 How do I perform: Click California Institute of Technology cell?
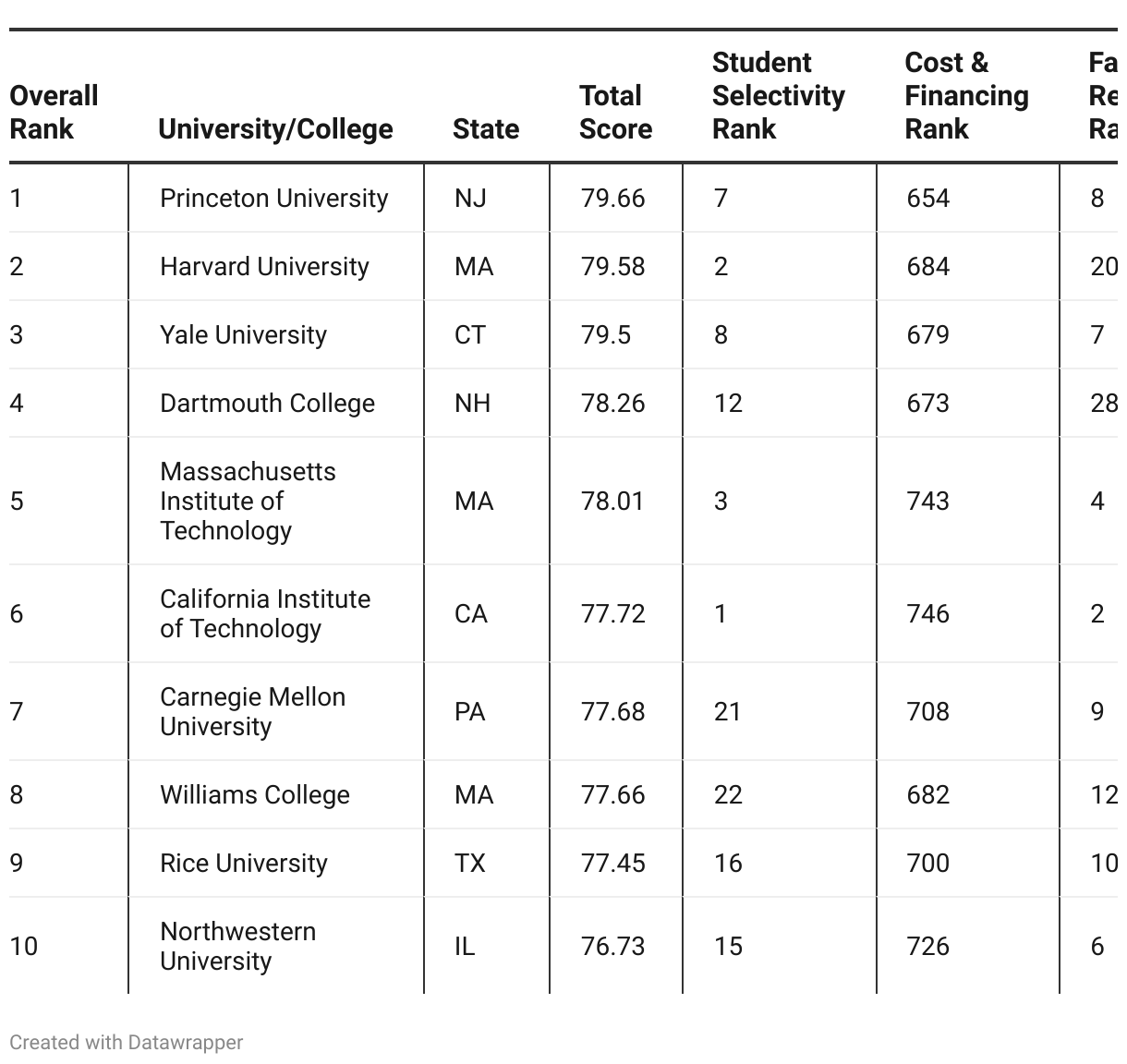265,613
